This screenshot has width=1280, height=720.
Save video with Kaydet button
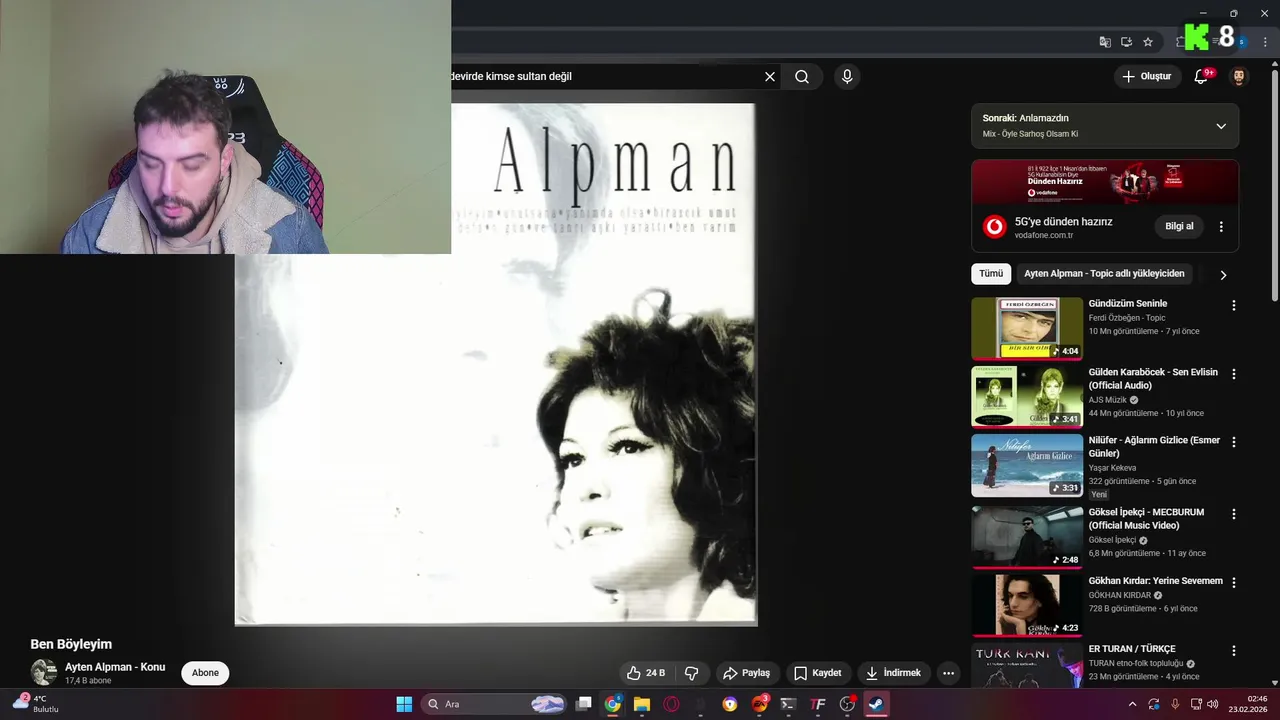(817, 673)
